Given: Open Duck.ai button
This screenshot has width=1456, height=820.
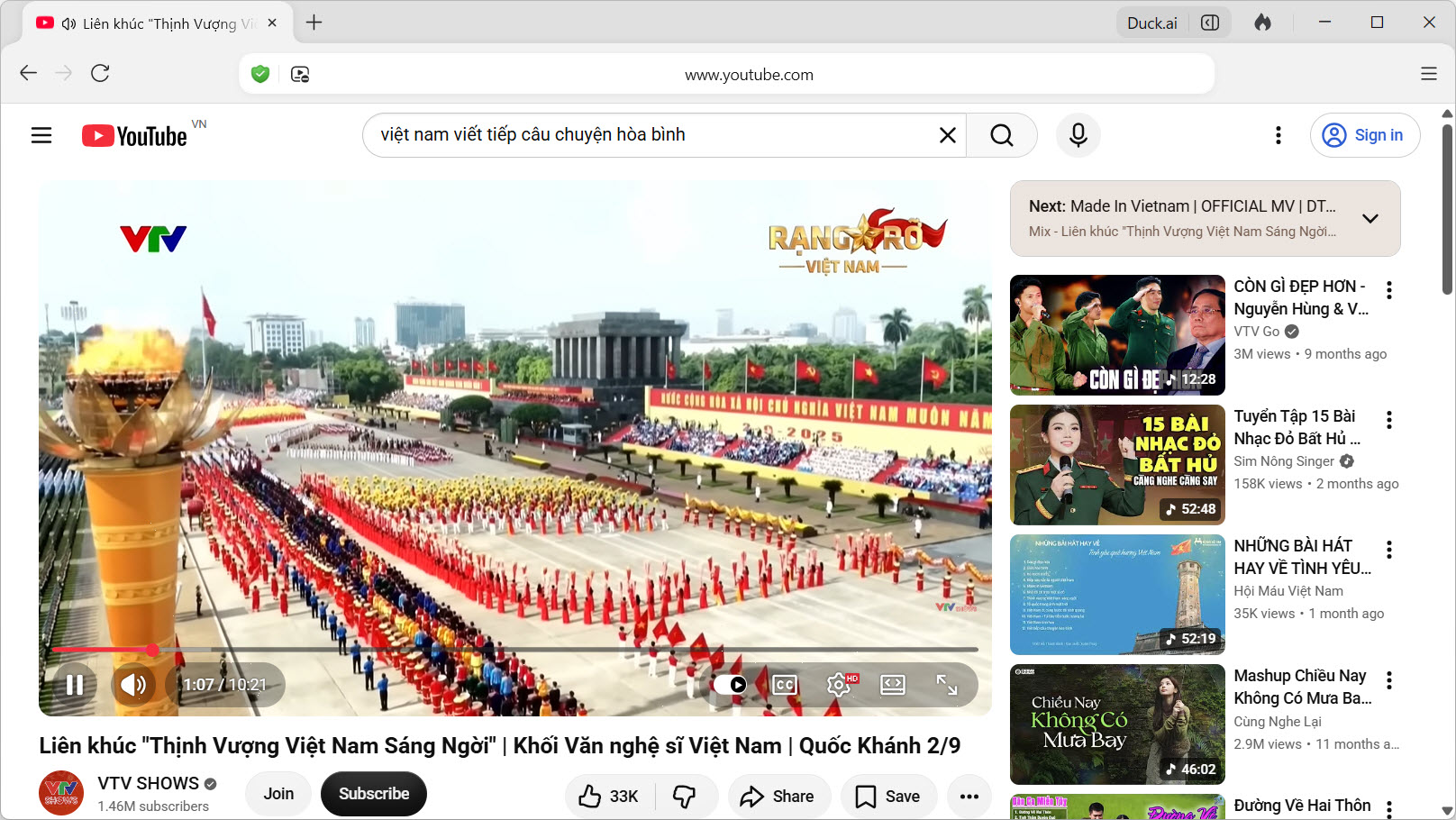Looking at the screenshot, I should click(x=1152, y=23).
